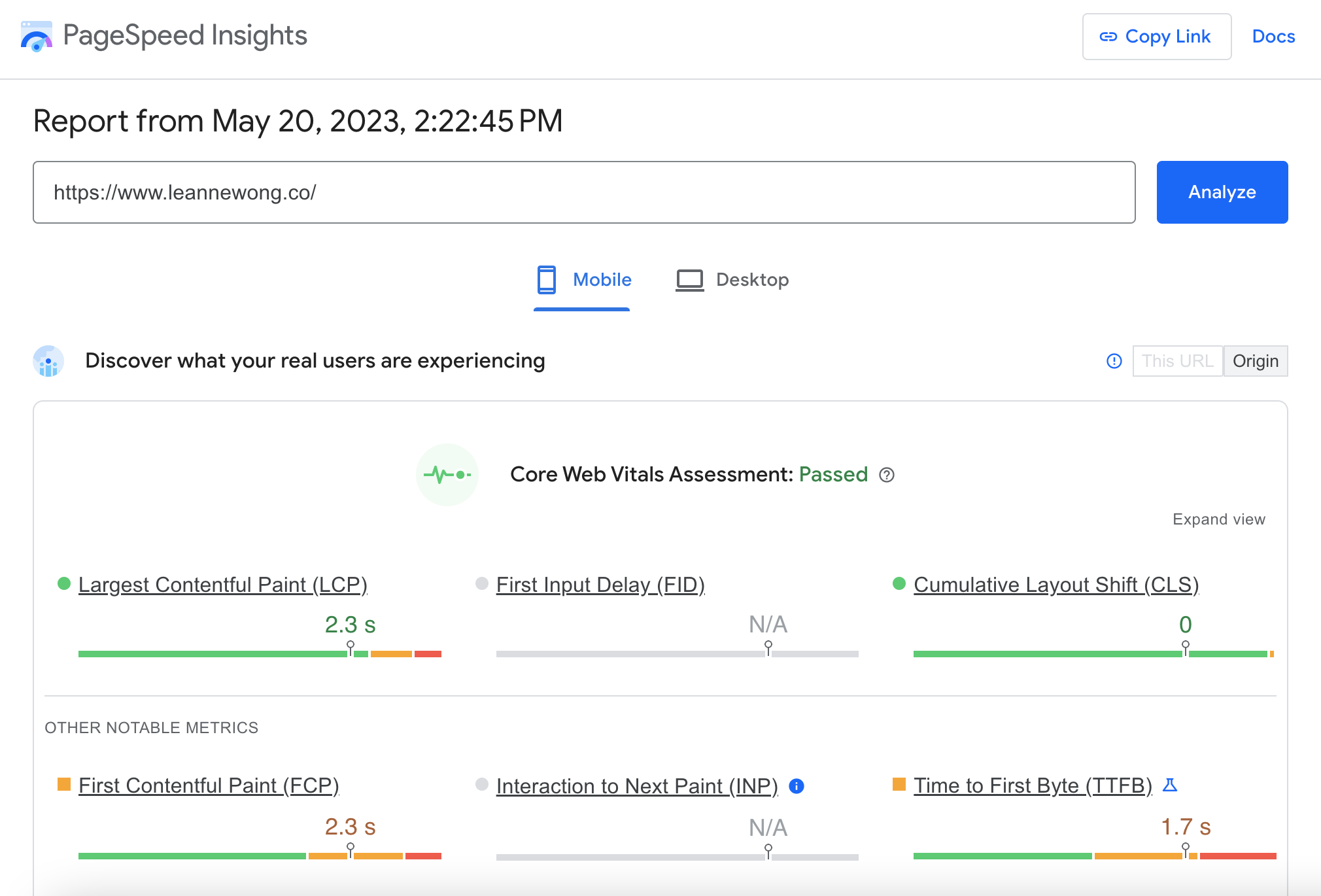Copy the report link with Copy Link
The height and width of the screenshot is (896, 1321).
click(x=1156, y=37)
